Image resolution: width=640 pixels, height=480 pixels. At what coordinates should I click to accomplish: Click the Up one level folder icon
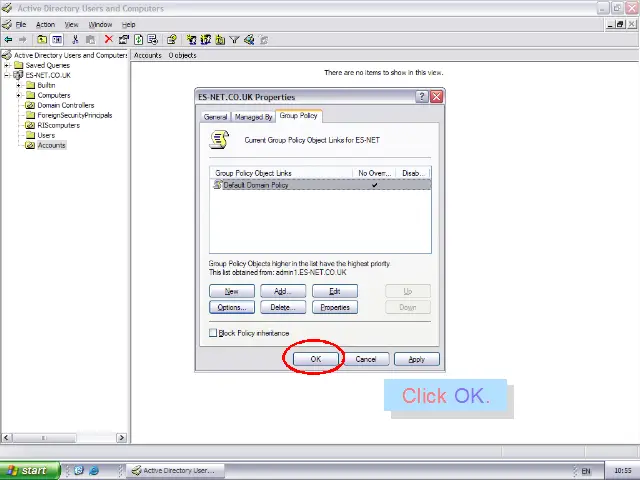click(42, 40)
